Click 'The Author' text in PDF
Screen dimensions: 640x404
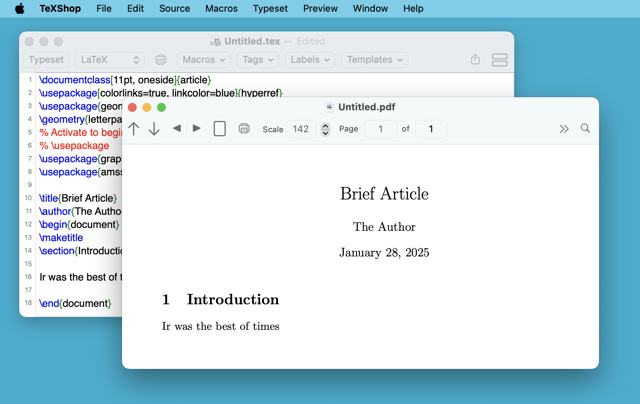point(384,227)
